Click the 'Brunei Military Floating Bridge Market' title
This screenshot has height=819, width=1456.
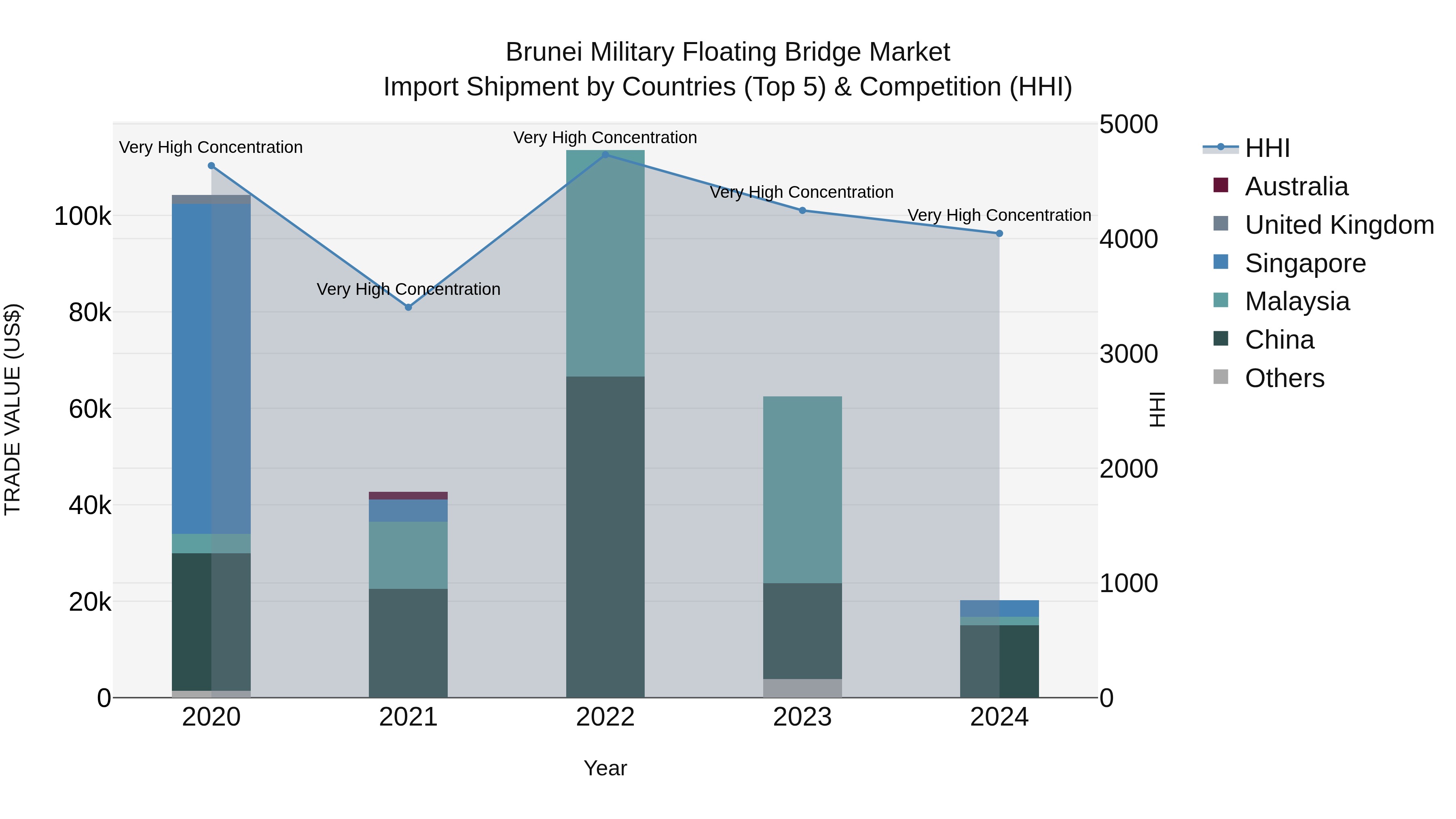tap(728, 52)
